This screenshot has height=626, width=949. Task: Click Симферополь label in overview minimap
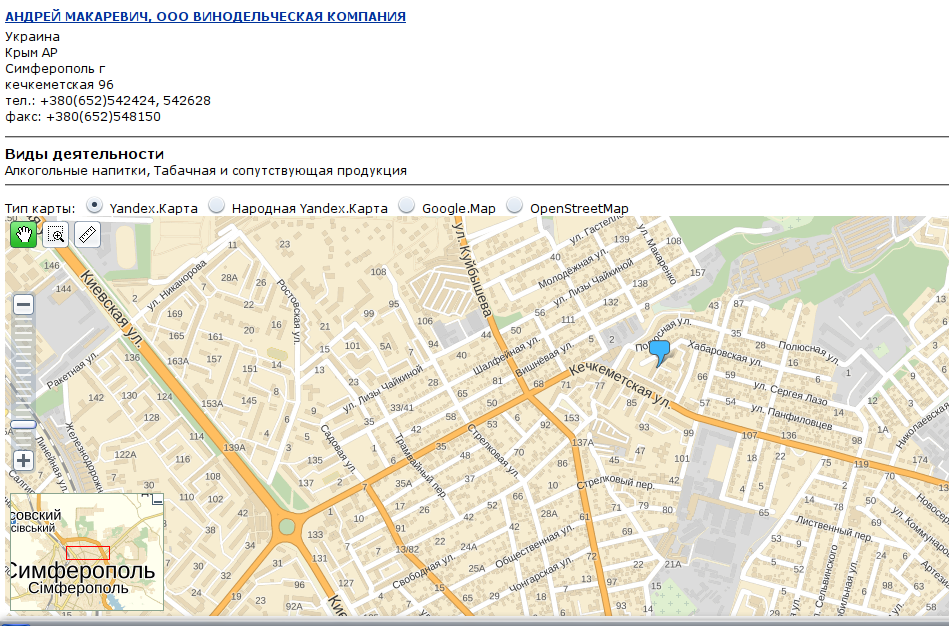point(82,571)
